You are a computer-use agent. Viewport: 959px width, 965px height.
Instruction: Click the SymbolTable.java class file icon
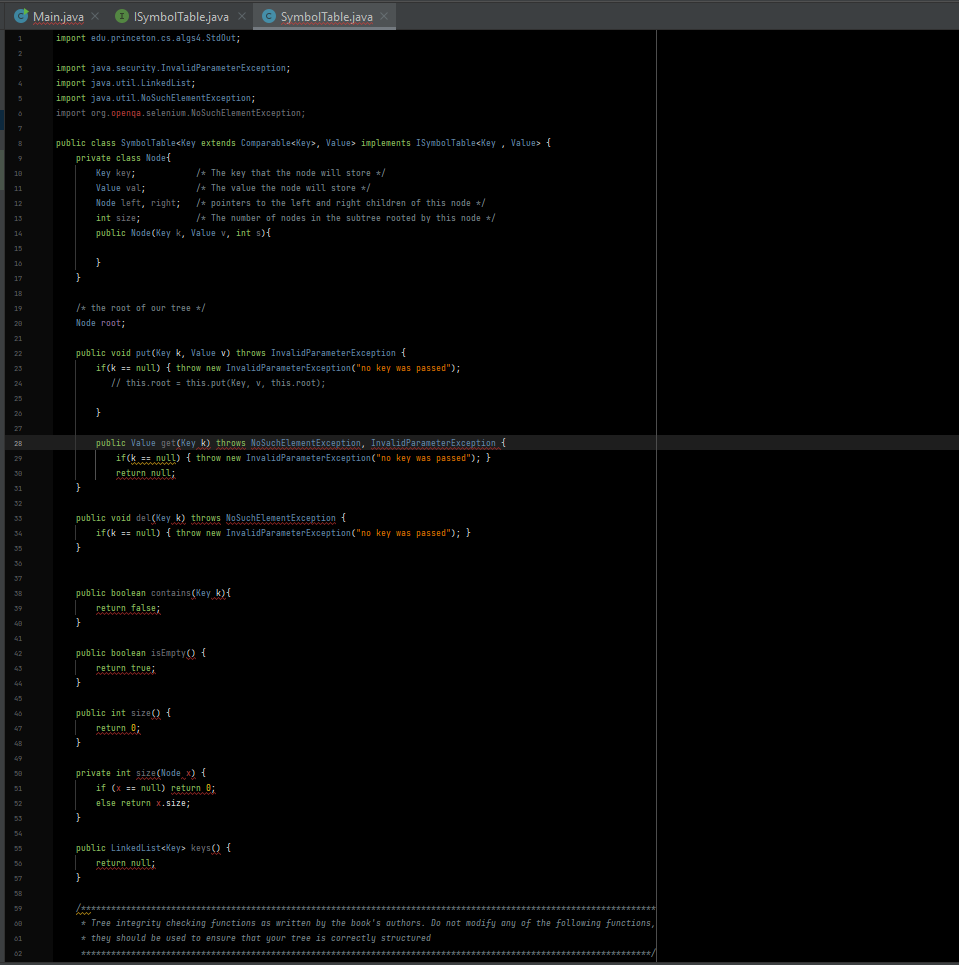coord(268,17)
